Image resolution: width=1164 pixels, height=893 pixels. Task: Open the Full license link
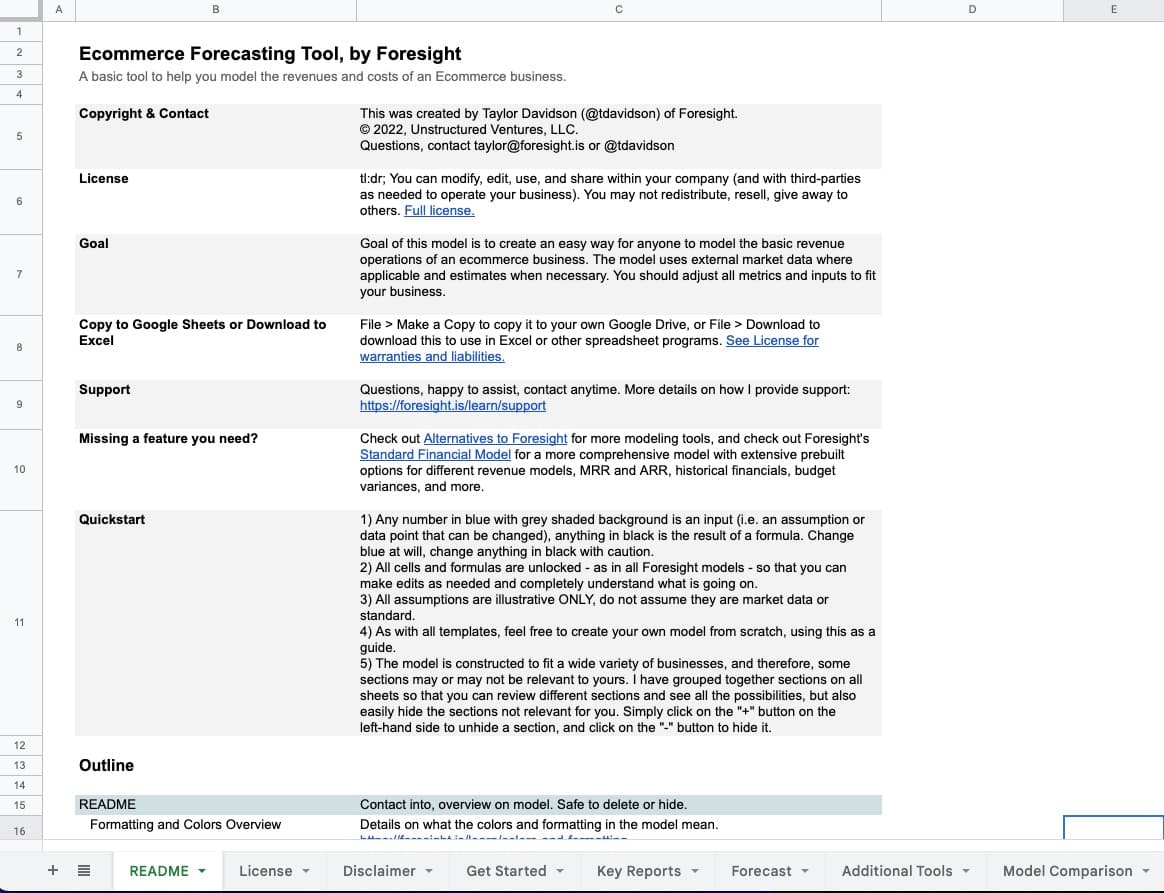tap(439, 211)
